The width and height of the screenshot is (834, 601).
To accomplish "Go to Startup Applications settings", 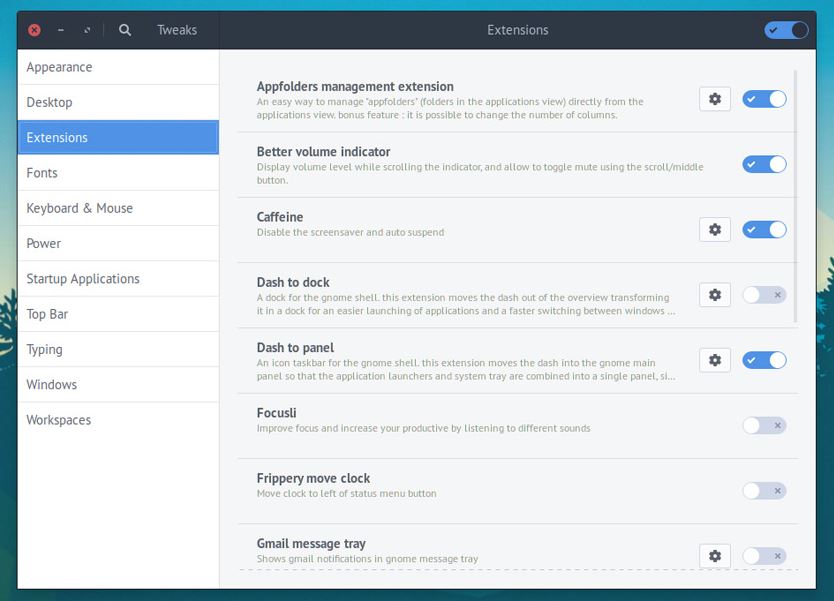I will [83, 279].
